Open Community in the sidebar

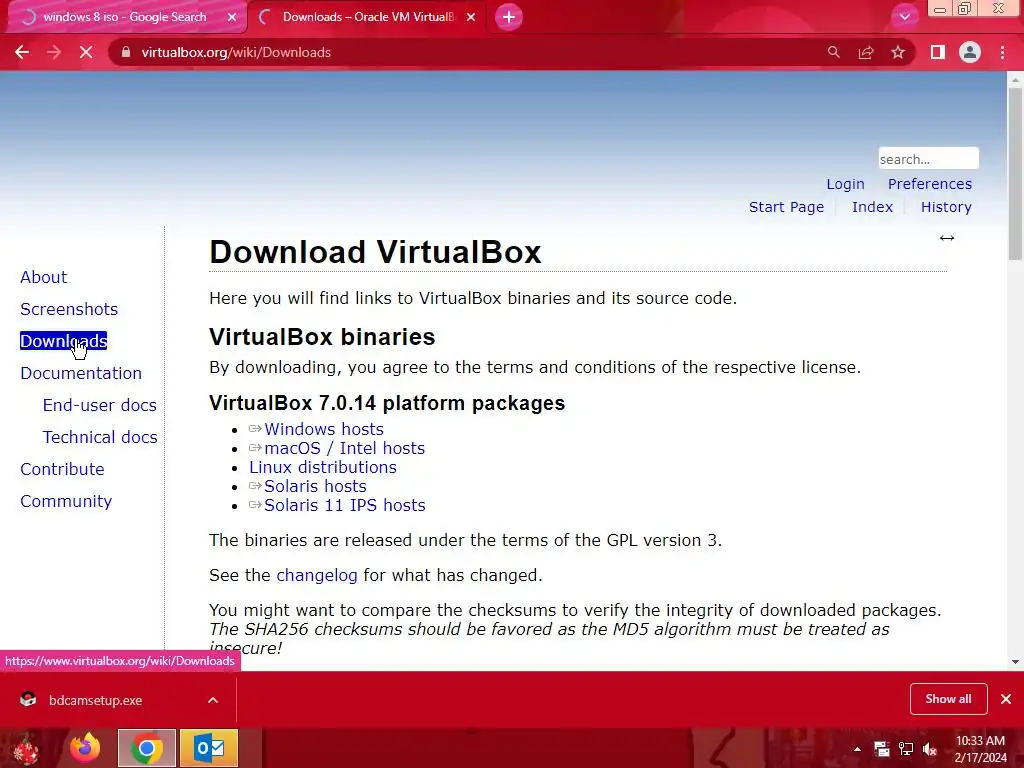pyautogui.click(x=66, y=501)
